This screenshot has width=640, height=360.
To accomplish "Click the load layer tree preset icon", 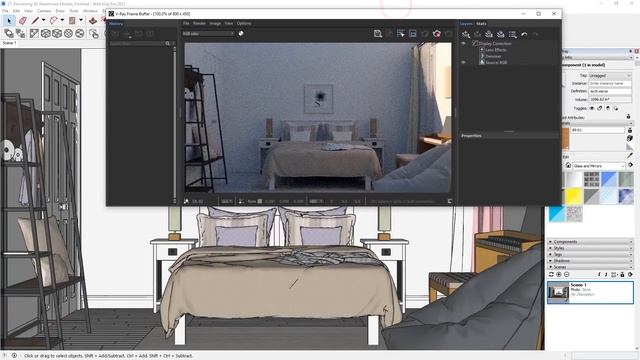I will click(x=489, y=34).
